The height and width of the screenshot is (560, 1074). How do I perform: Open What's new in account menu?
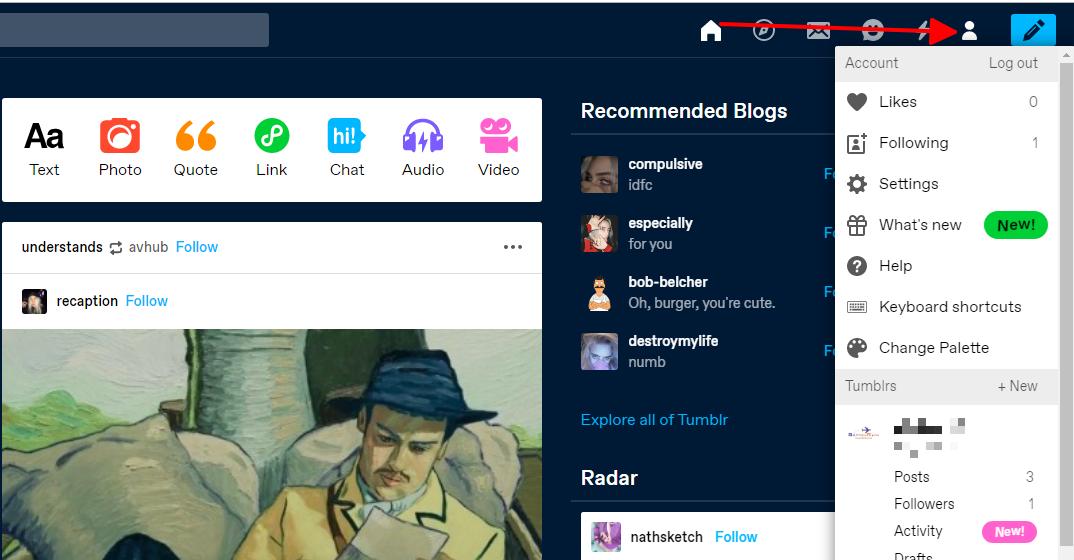[947, 225]
